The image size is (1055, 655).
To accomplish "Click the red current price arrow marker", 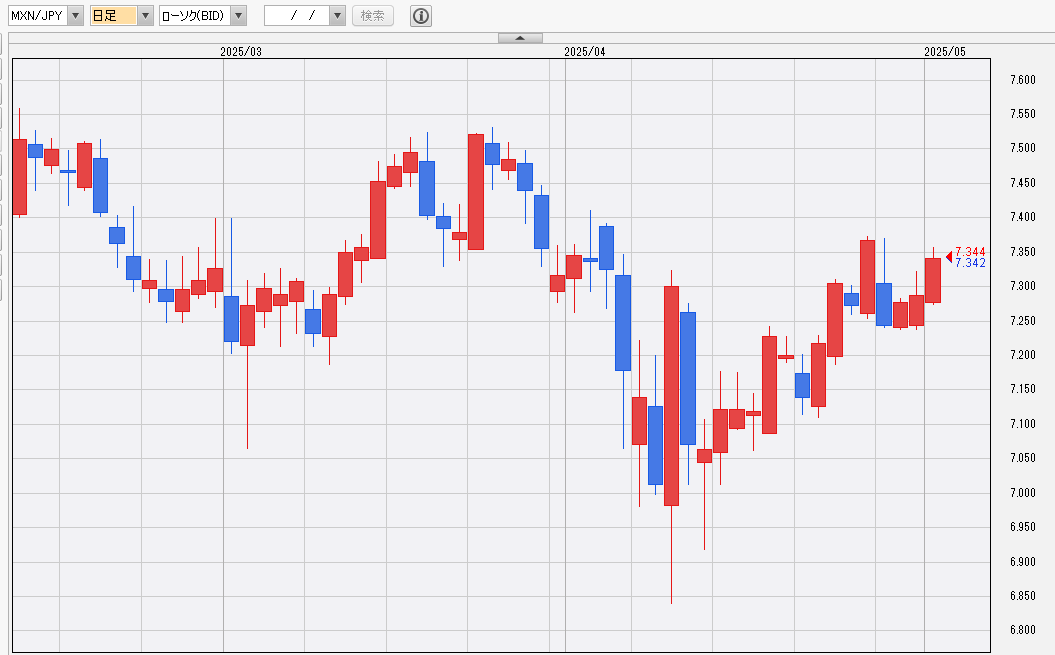I will pos(948,256).
